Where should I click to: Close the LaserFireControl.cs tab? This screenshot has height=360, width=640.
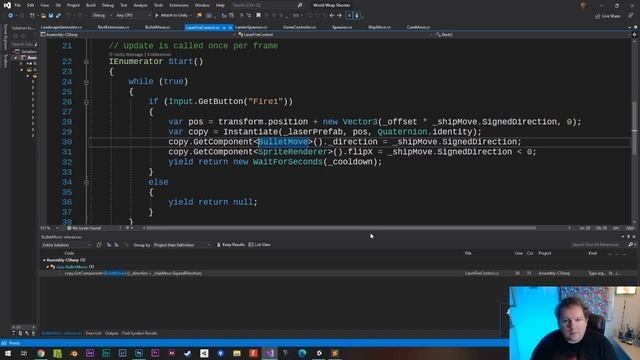click(x=230, y=27)
